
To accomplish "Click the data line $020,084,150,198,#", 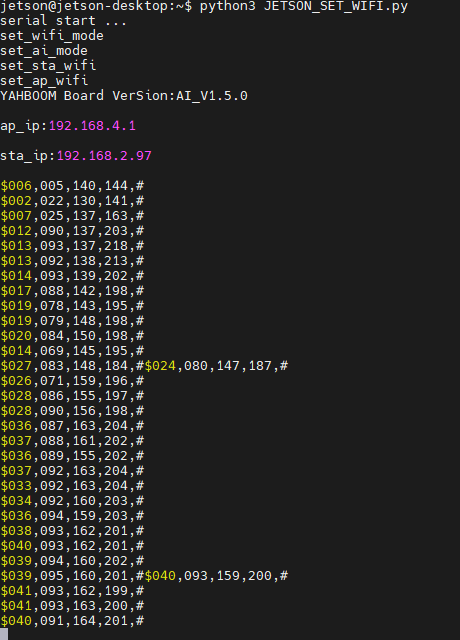I will pyautogui.click(x=72, y=336).
